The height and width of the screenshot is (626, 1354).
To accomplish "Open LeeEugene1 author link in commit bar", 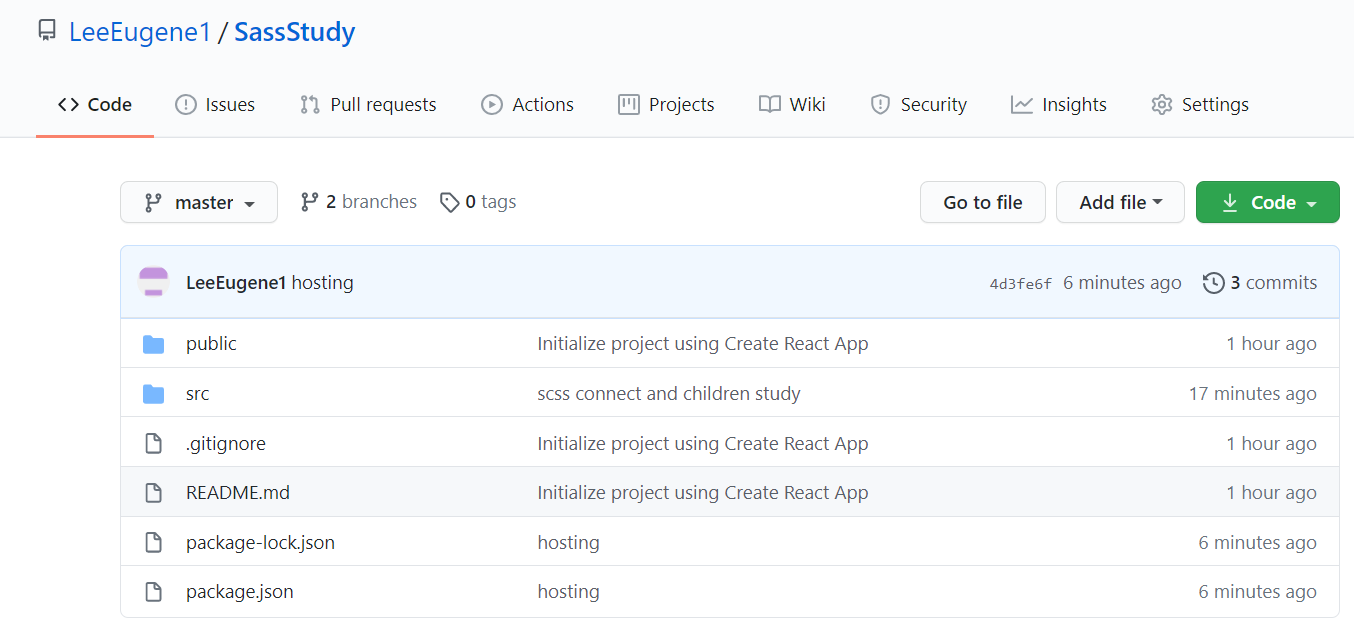I will [x=236, y=283].
